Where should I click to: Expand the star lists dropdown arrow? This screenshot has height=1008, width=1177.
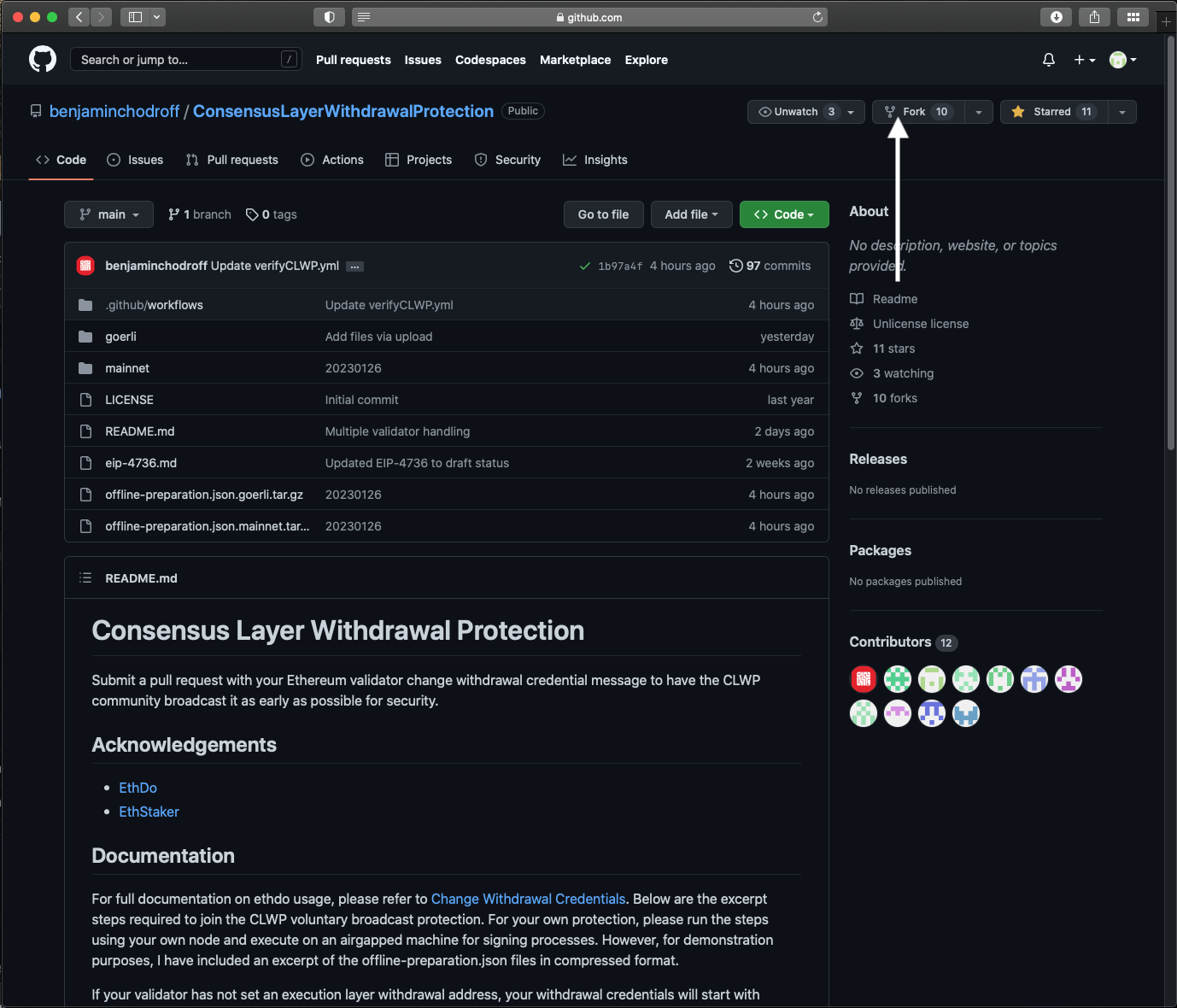pos(1122,112)
